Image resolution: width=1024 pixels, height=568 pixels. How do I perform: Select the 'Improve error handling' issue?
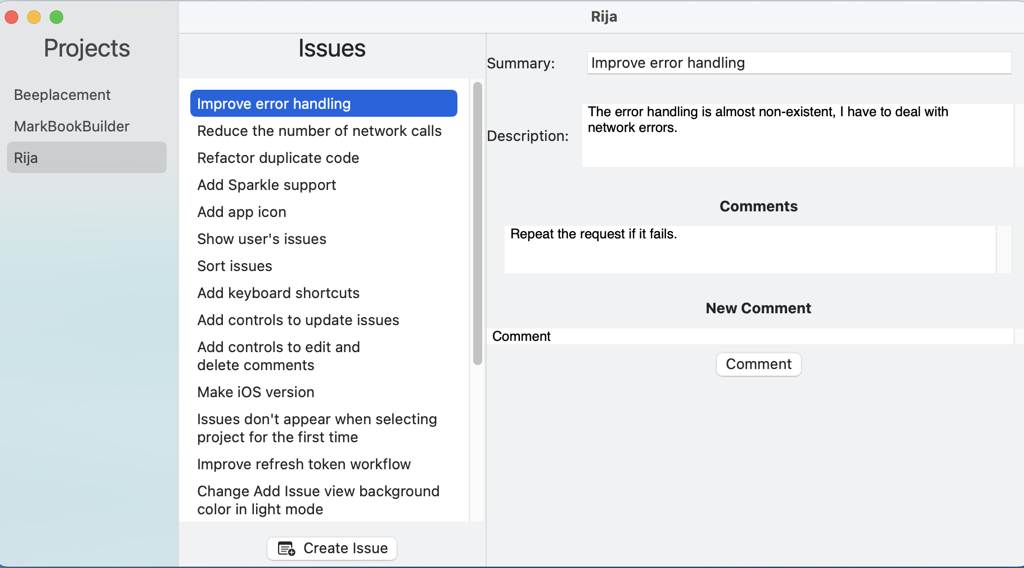pyautogui.click(x=274, y=104)
